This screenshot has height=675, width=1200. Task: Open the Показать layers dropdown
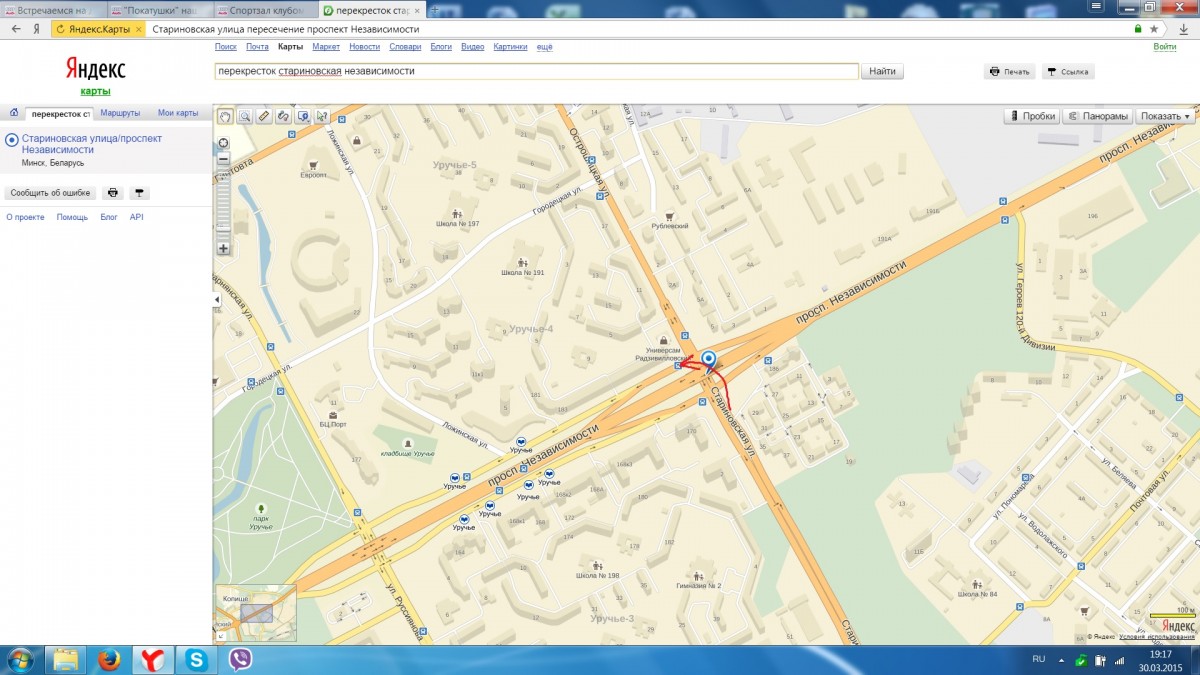(1165, 116)
